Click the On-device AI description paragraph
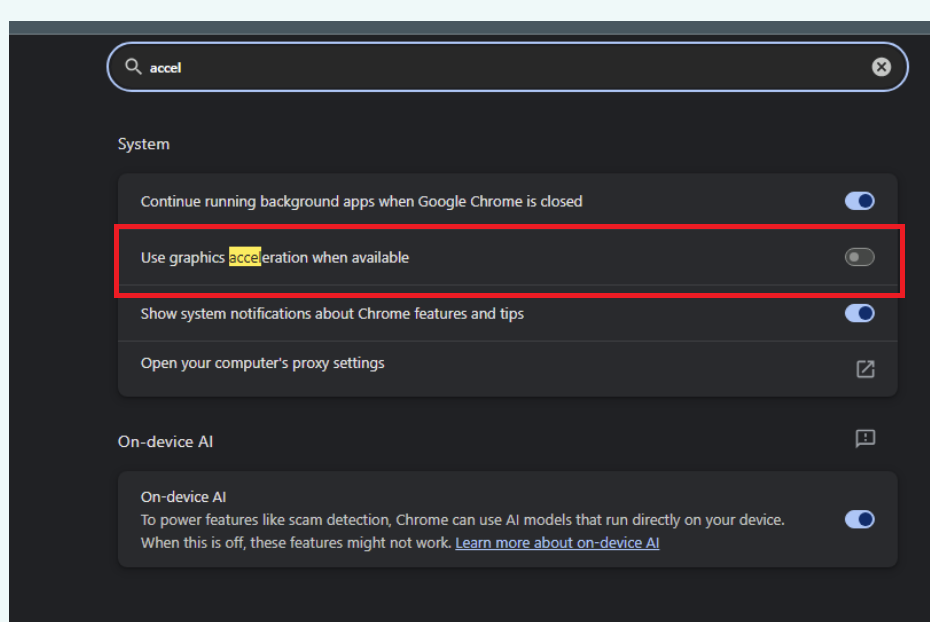930x622 pixels. click(463, 531)
